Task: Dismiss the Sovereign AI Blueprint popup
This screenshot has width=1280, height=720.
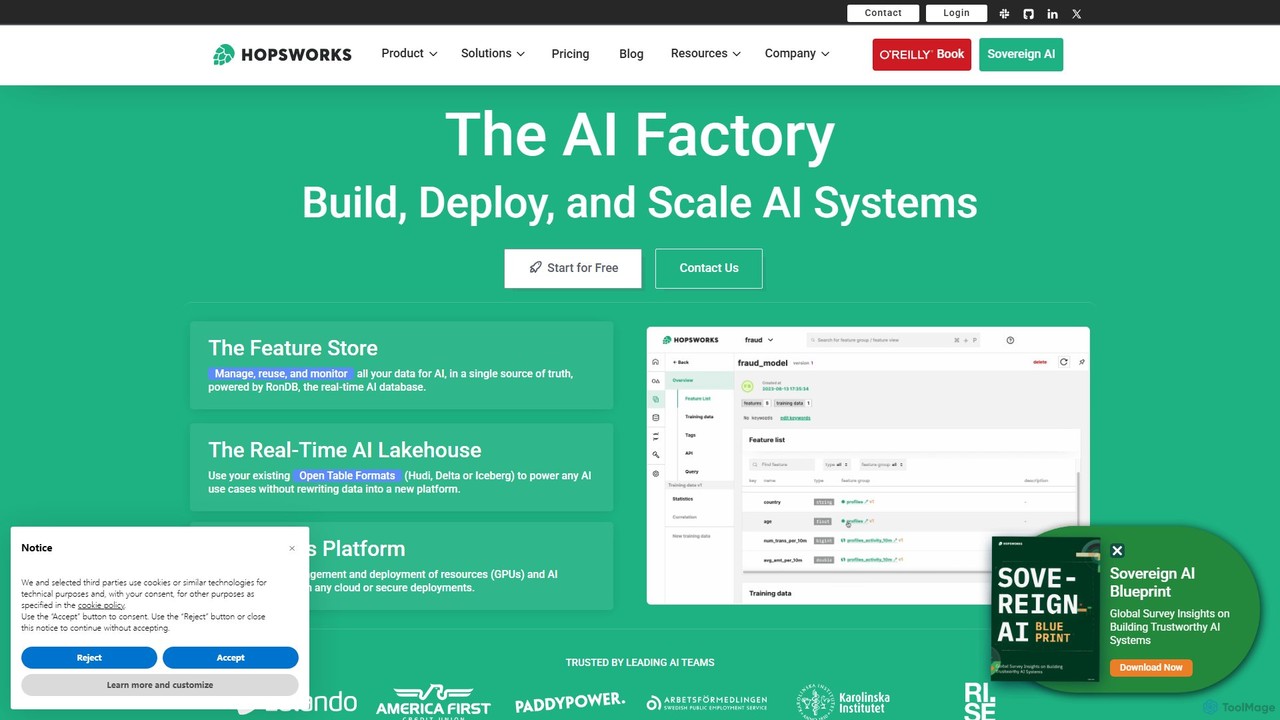Action: (1117, 551)
